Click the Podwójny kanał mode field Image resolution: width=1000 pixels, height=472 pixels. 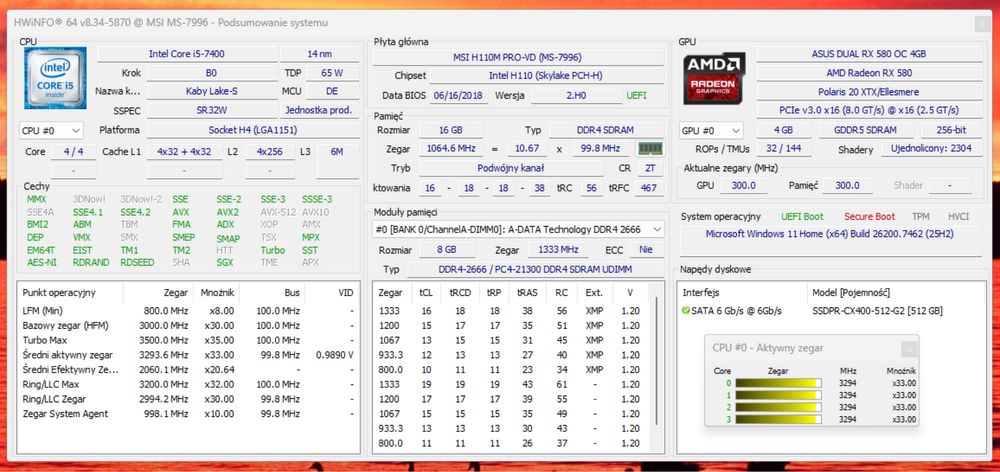[511, 168]
